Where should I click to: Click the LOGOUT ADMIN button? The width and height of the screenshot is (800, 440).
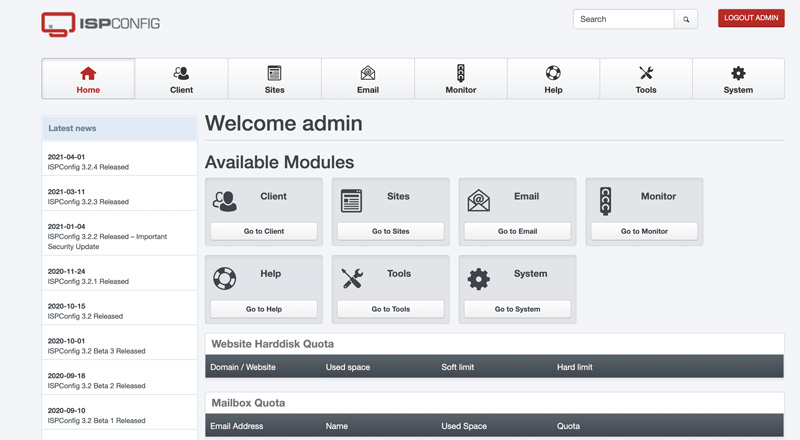(751, 18)
